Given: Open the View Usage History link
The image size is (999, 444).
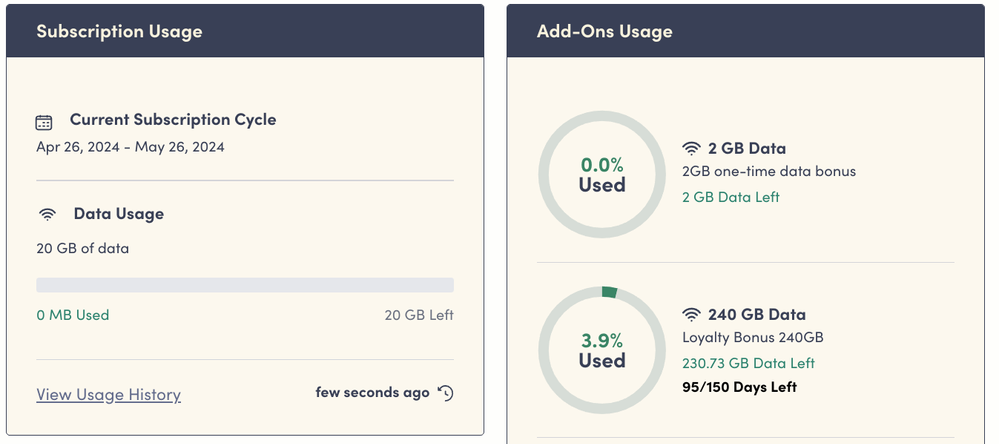Looking at the screenshot, I should 108,395.
